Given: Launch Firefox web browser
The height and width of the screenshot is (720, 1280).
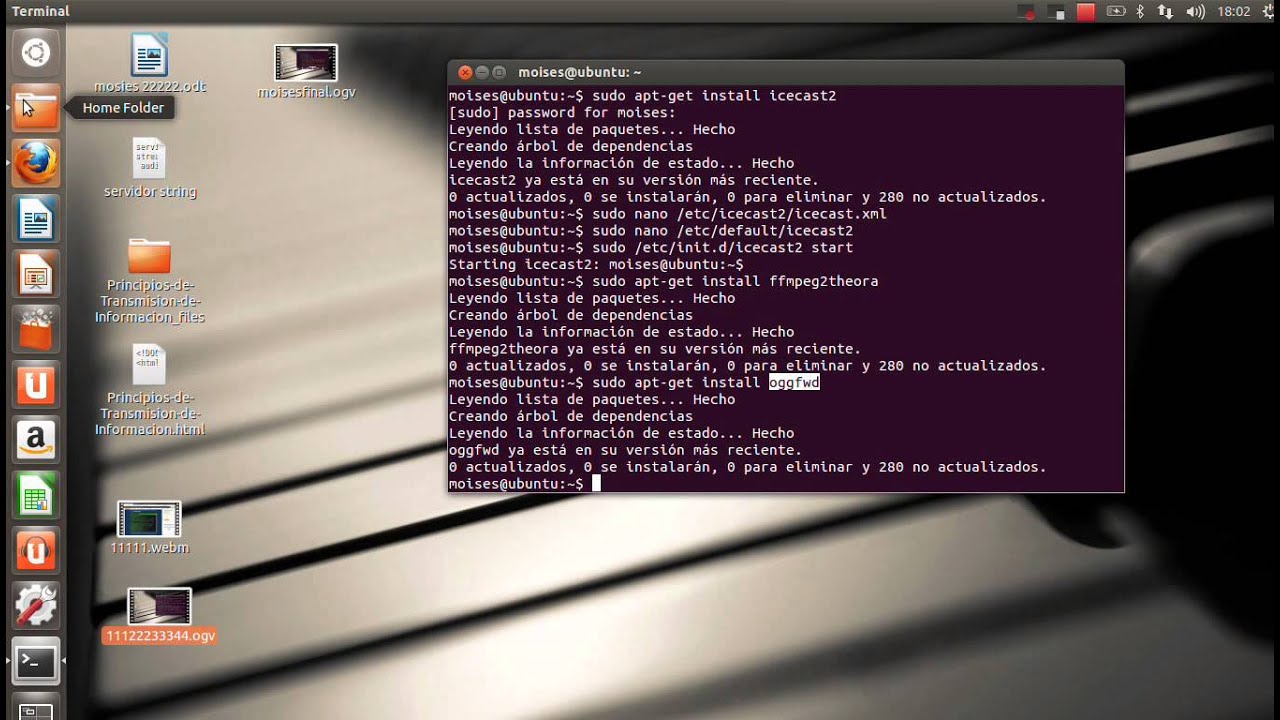Looking at the screenshot, I should click(35, 163).
